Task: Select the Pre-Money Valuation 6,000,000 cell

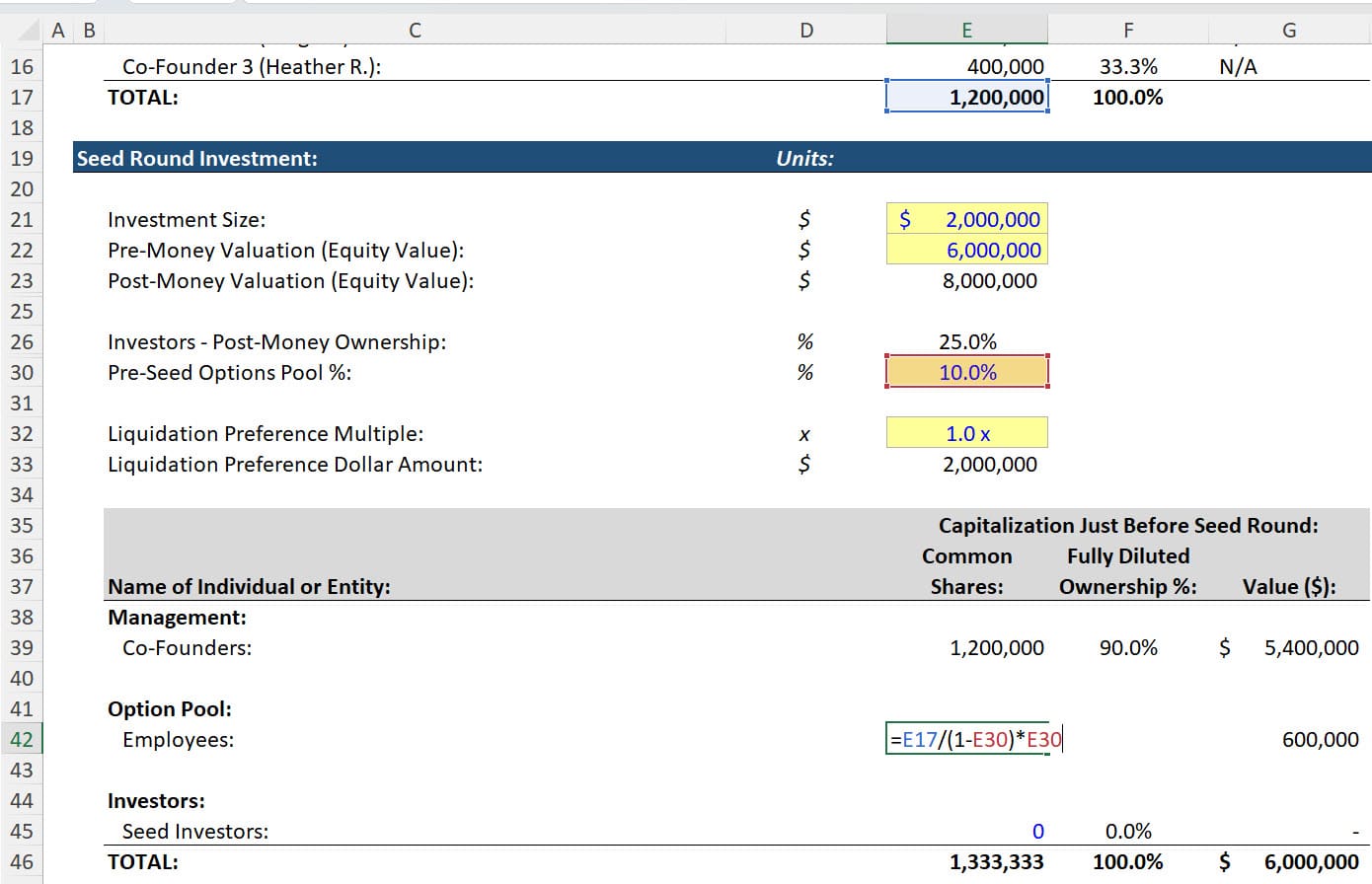Action: pos(967,250)
